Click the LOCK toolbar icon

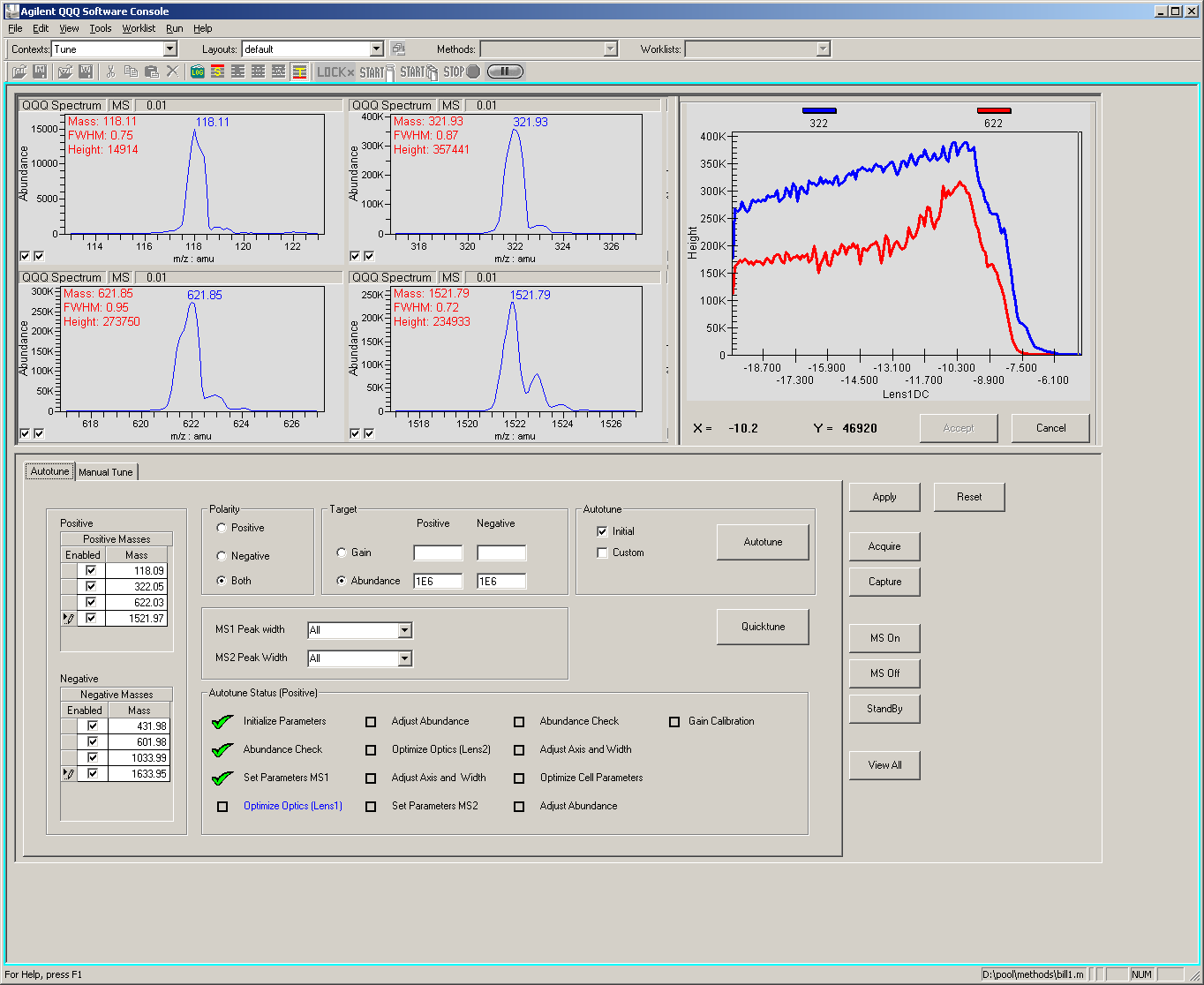coord(335,71)
